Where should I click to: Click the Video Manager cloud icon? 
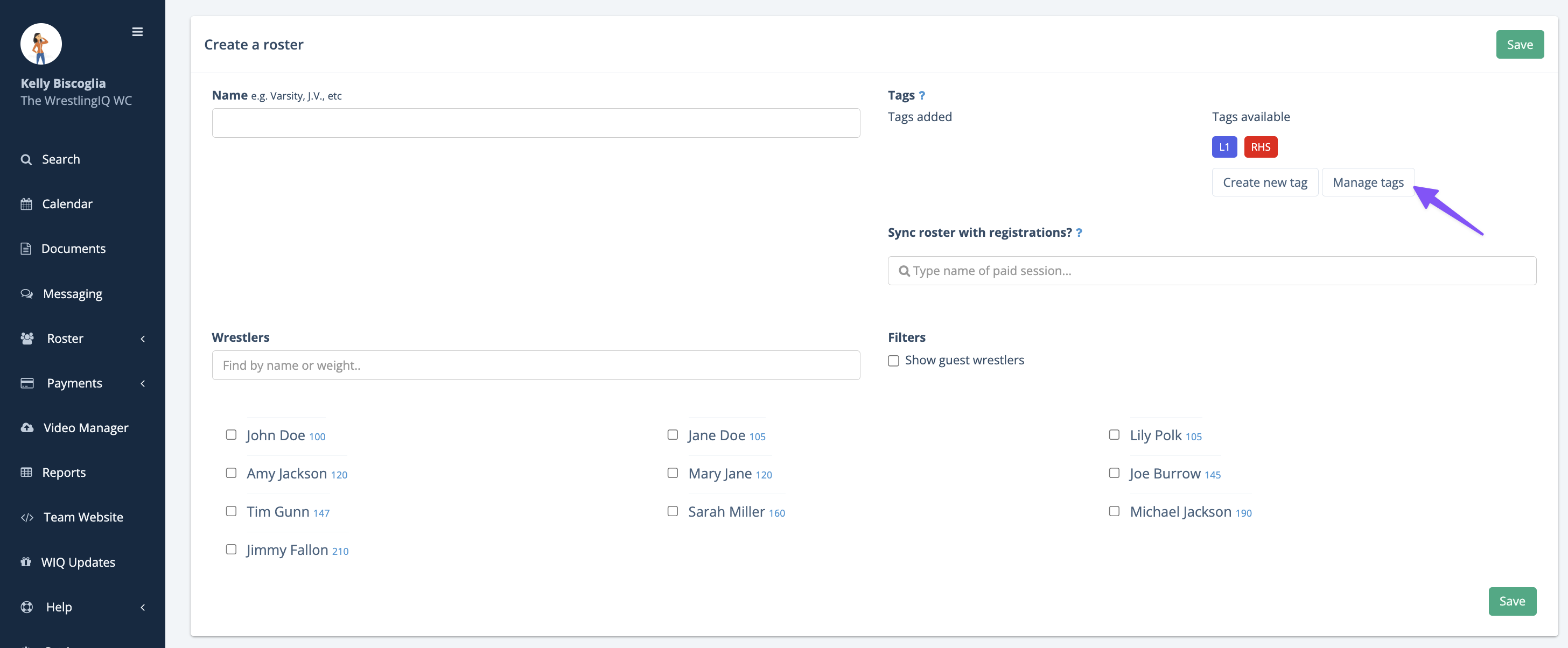(x=27, y=428)
